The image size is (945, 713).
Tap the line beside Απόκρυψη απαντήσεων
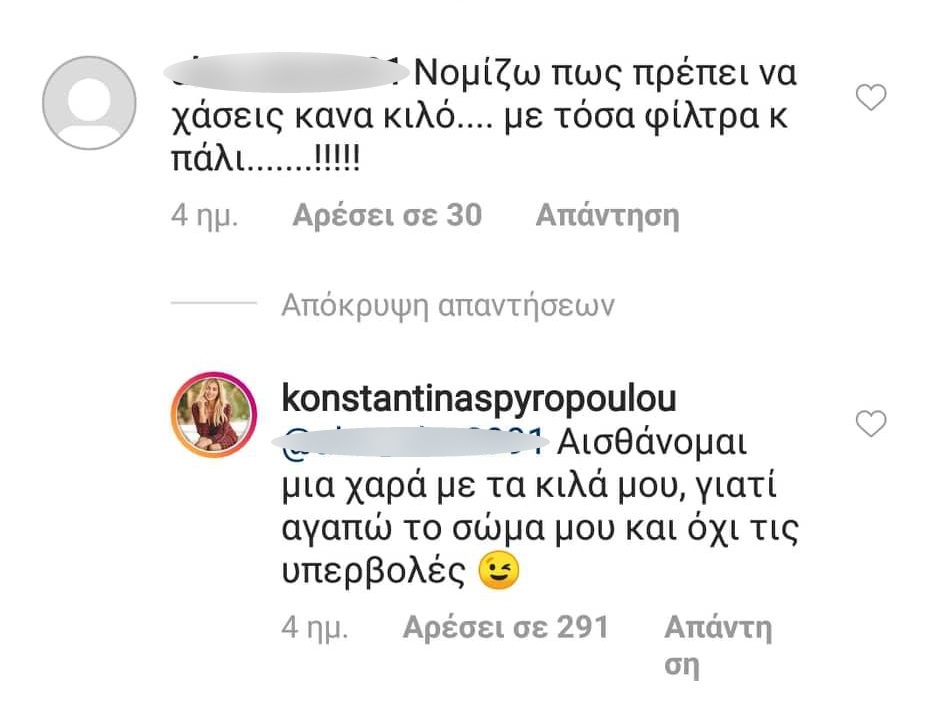tap(214, 303)
